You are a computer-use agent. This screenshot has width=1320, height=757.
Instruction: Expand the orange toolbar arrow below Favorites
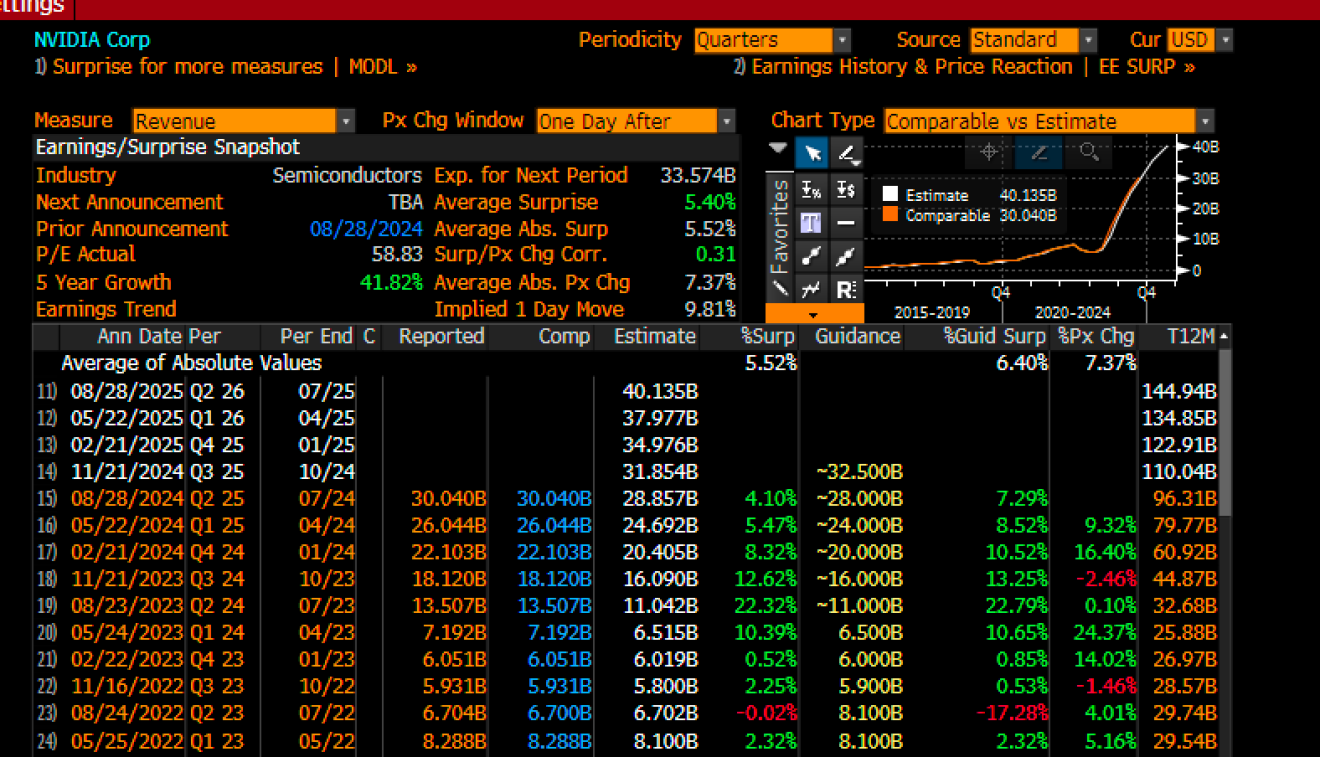tap(814, 313)
